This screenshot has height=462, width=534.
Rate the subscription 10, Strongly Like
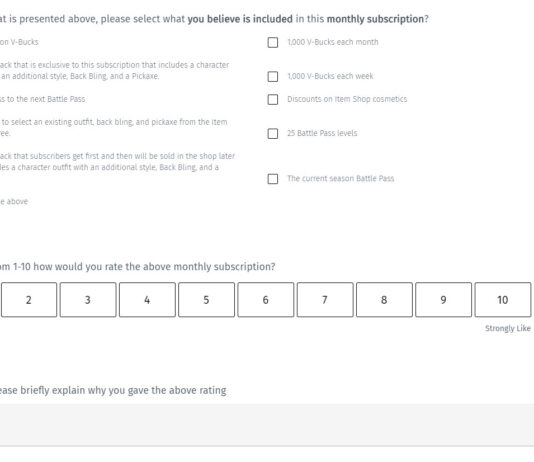503,300
